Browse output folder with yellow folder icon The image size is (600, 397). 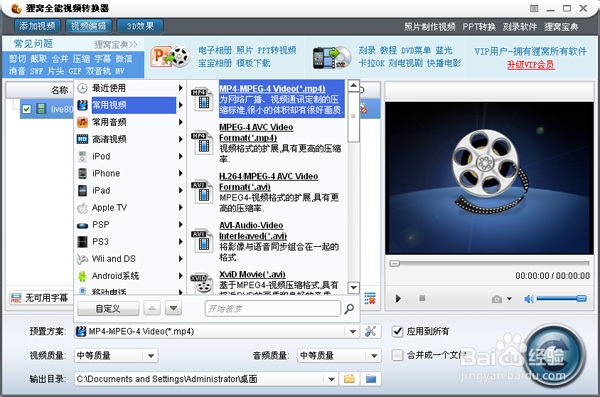click(349, 379)
